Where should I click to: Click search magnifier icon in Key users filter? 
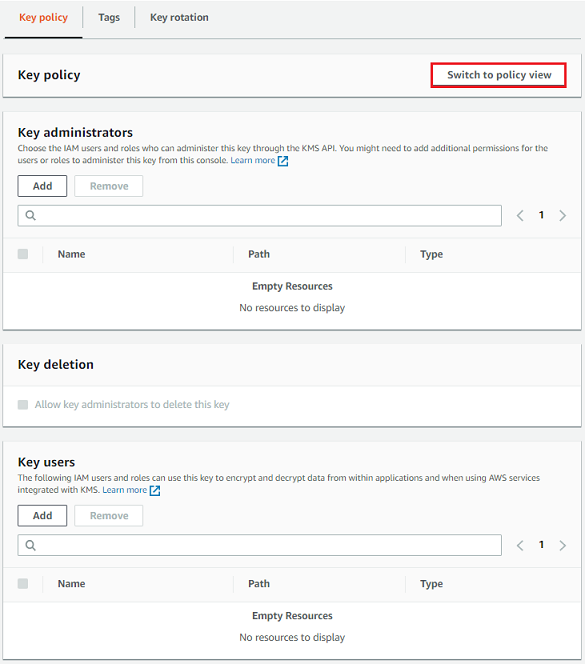click(x=30, y=545)
